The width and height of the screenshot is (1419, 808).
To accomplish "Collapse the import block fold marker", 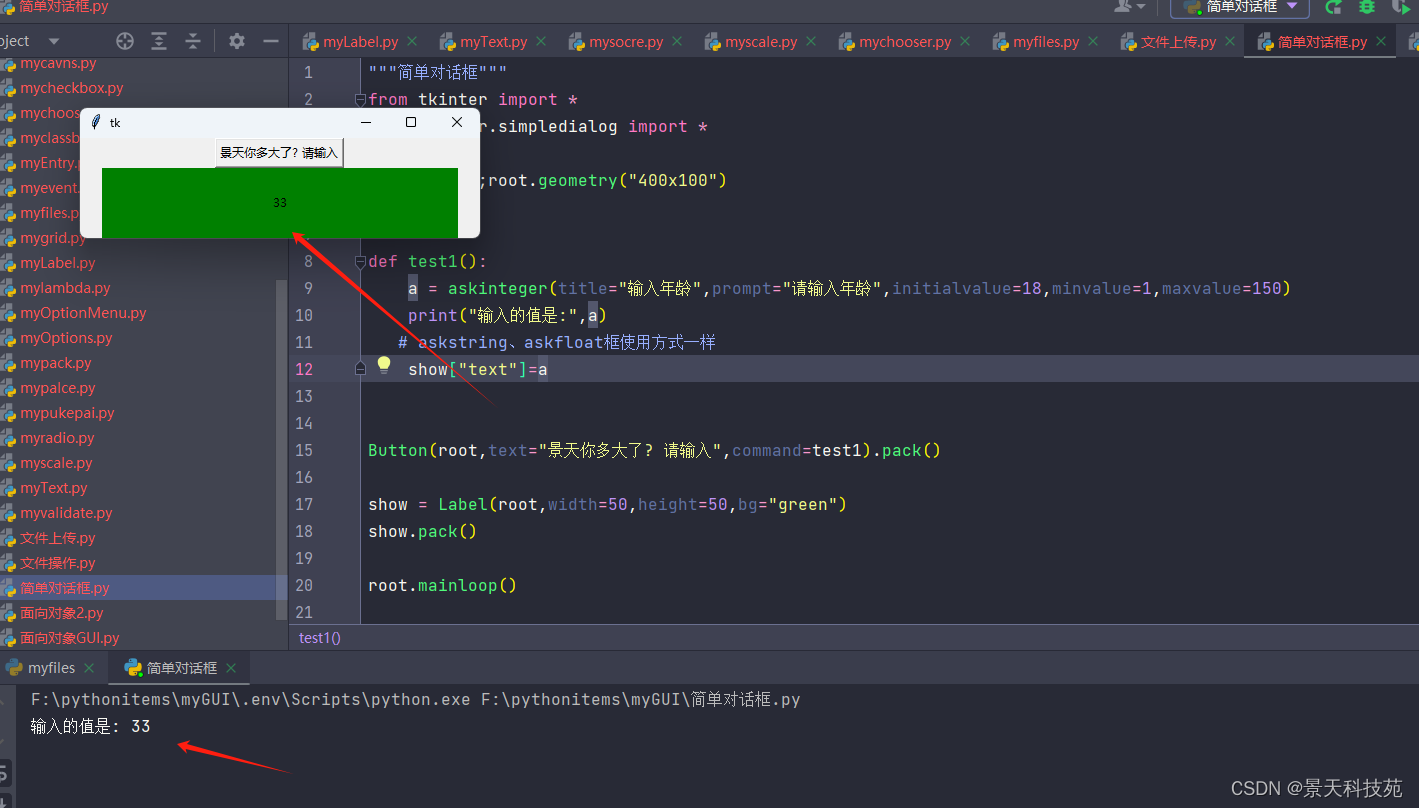I will [x=361, y=99].
